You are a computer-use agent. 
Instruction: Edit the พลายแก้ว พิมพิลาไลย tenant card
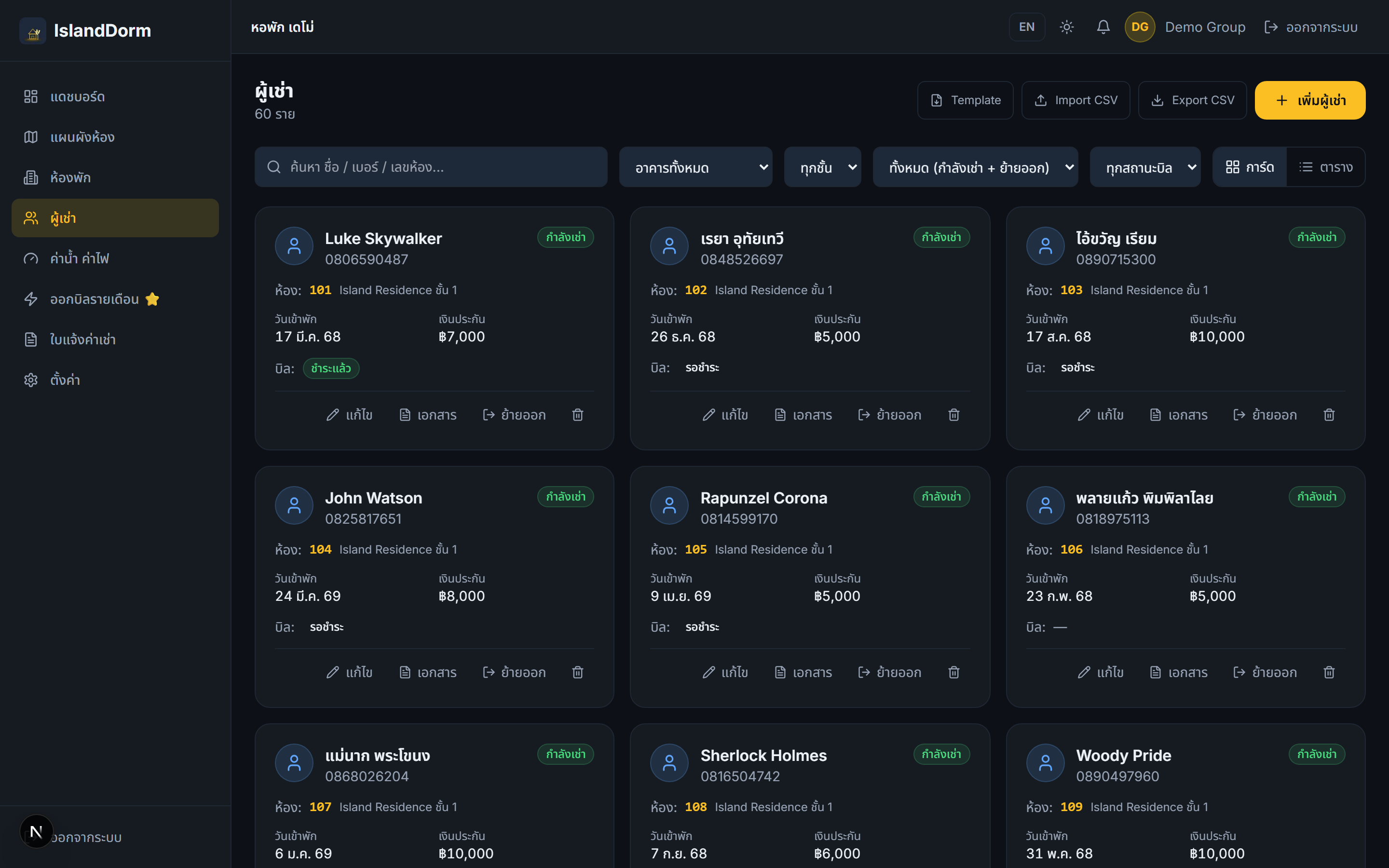click(1100, 672)
